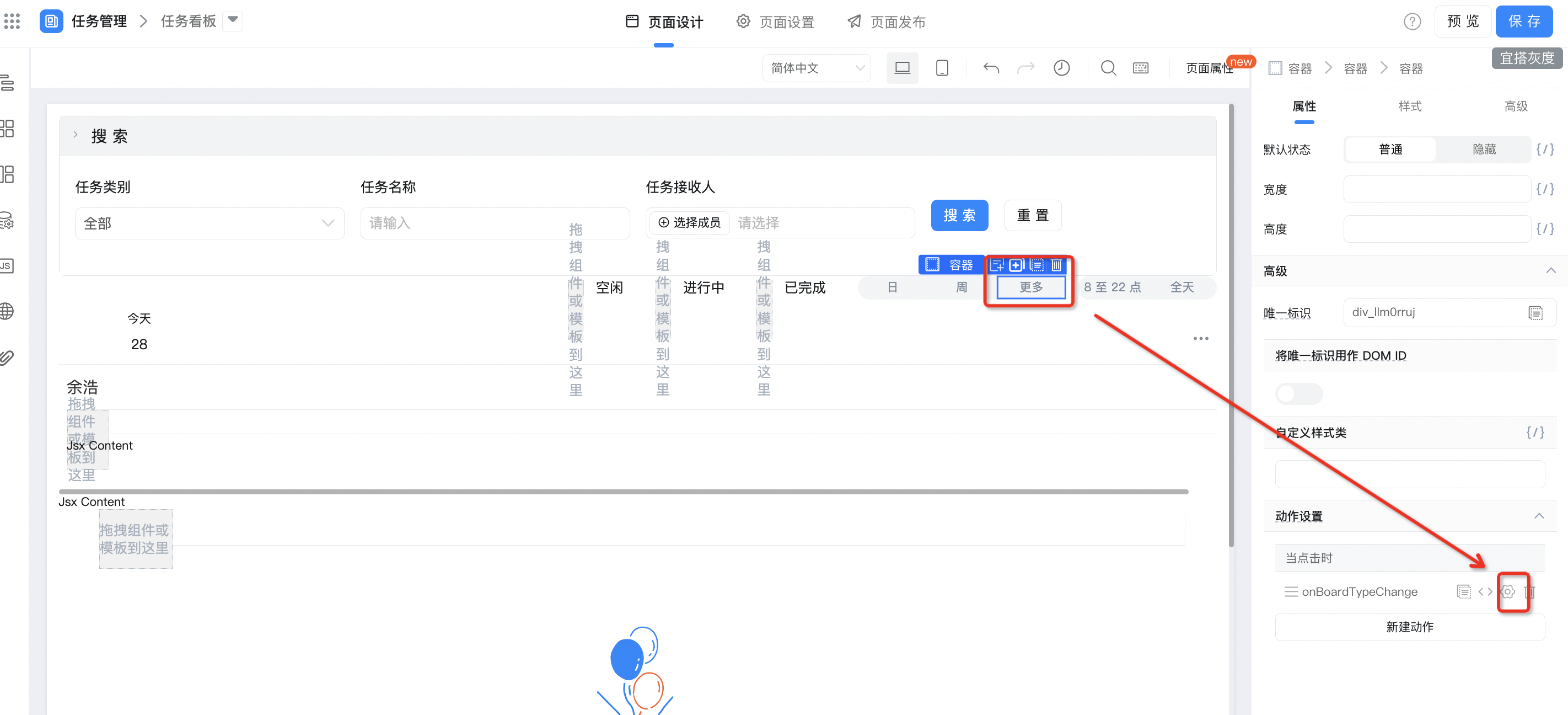Open the keyboard shortcuts icon
The height and width of the screenshot is (715, 1568).
(1141, 68)
